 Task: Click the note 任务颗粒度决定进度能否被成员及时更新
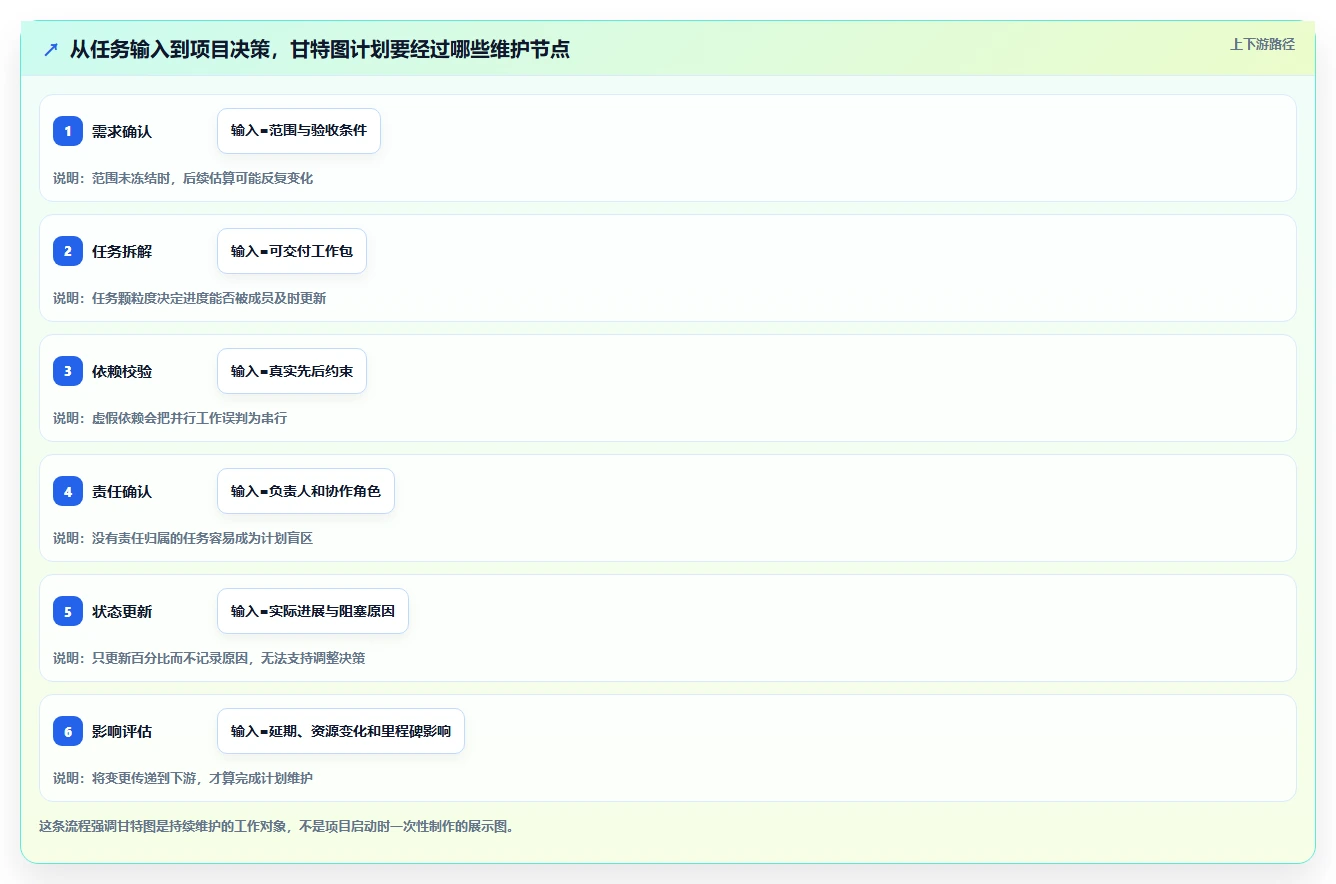209,298
